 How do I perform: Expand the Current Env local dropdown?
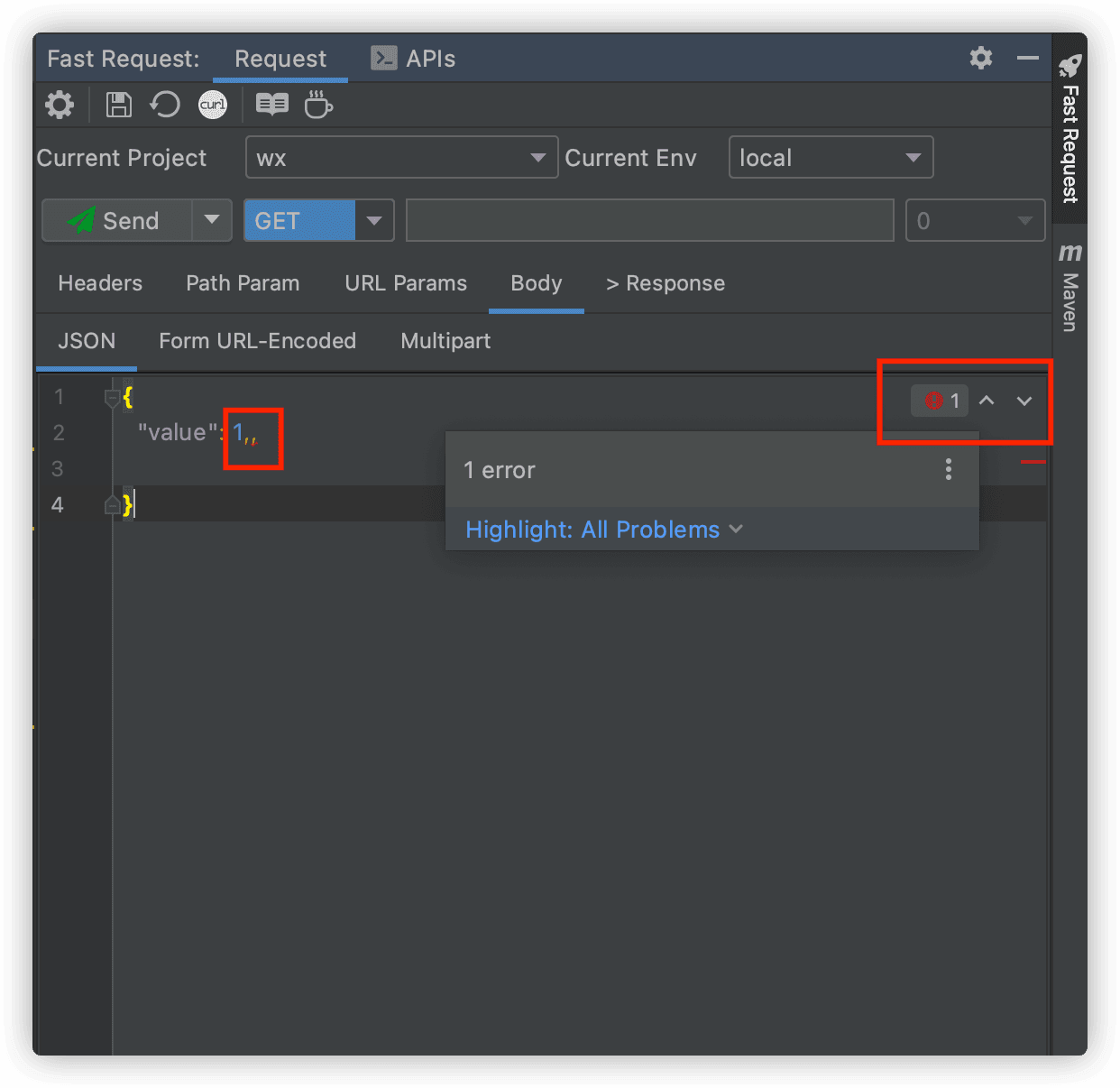pyautogui.click(x=830, y=158)
